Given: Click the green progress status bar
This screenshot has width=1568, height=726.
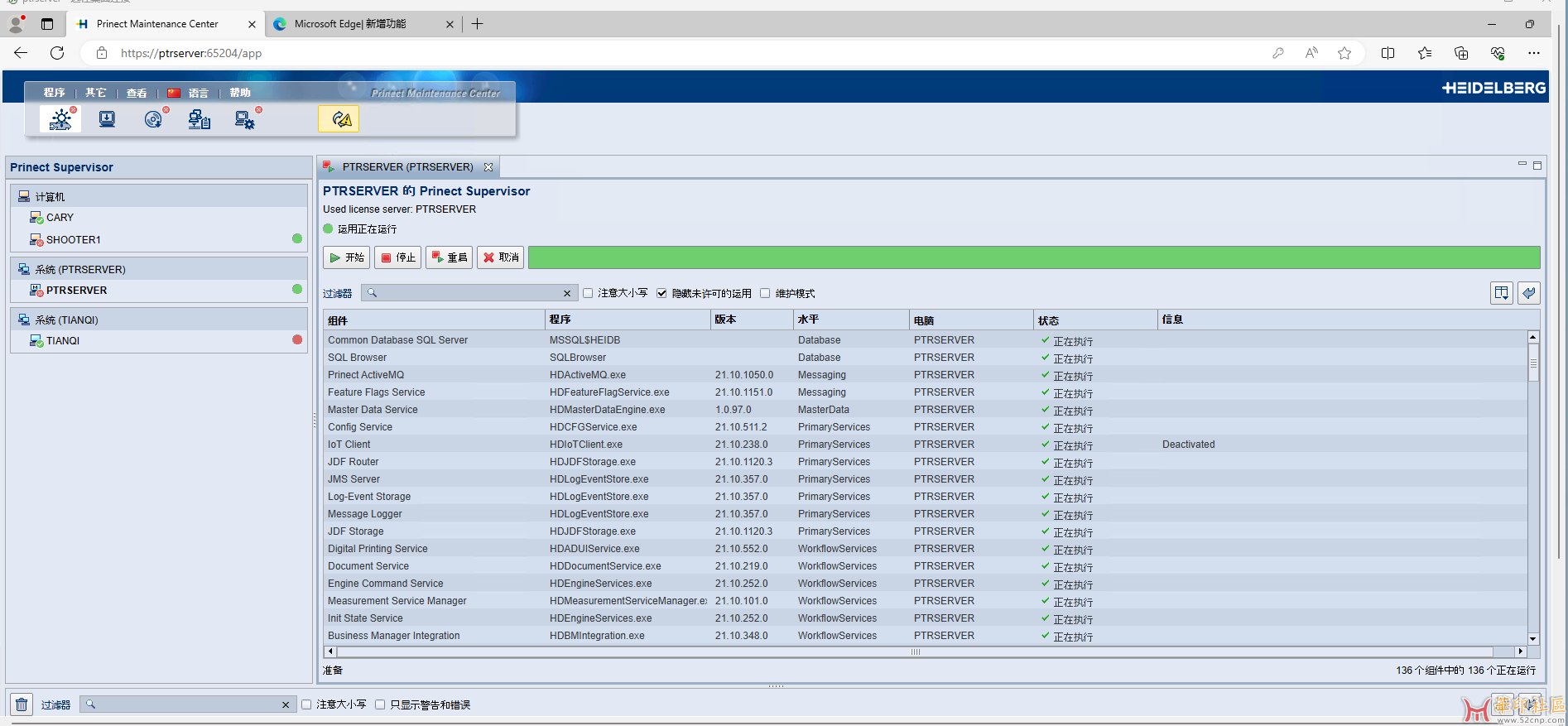Looking at the screenshot, I should click(1034, 257).
